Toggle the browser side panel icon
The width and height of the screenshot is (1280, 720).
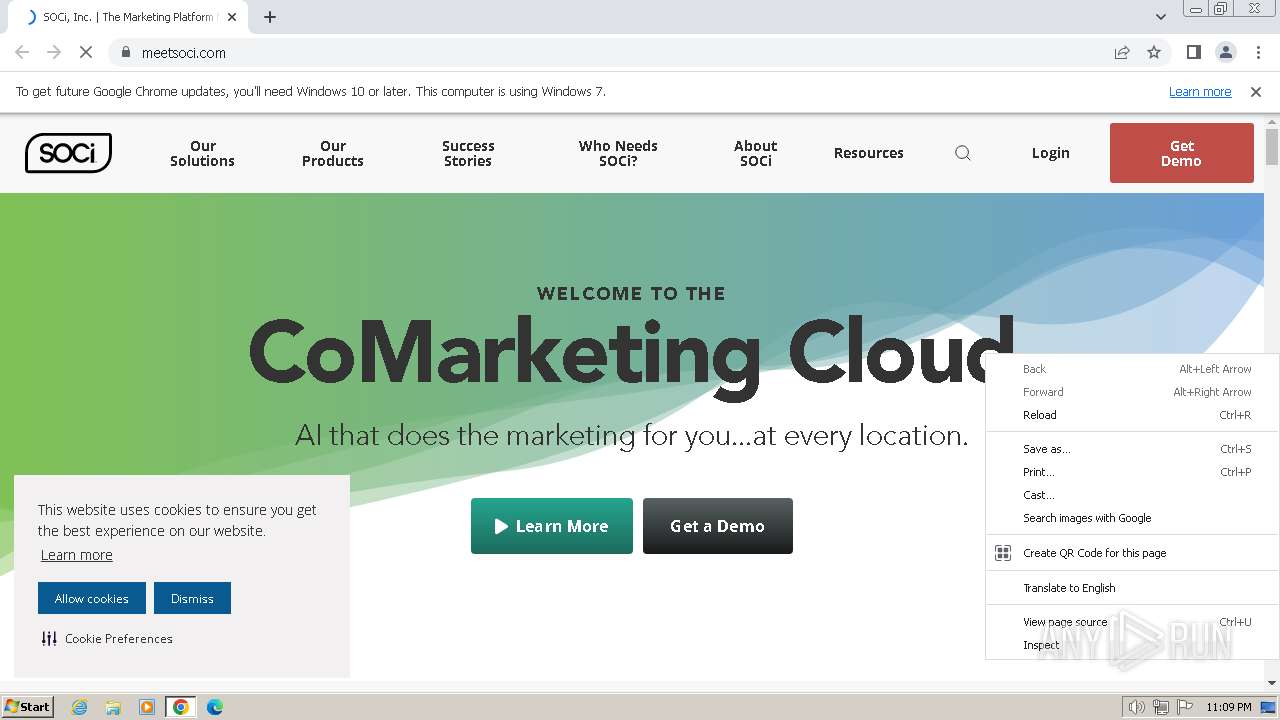click(1193, 53)
